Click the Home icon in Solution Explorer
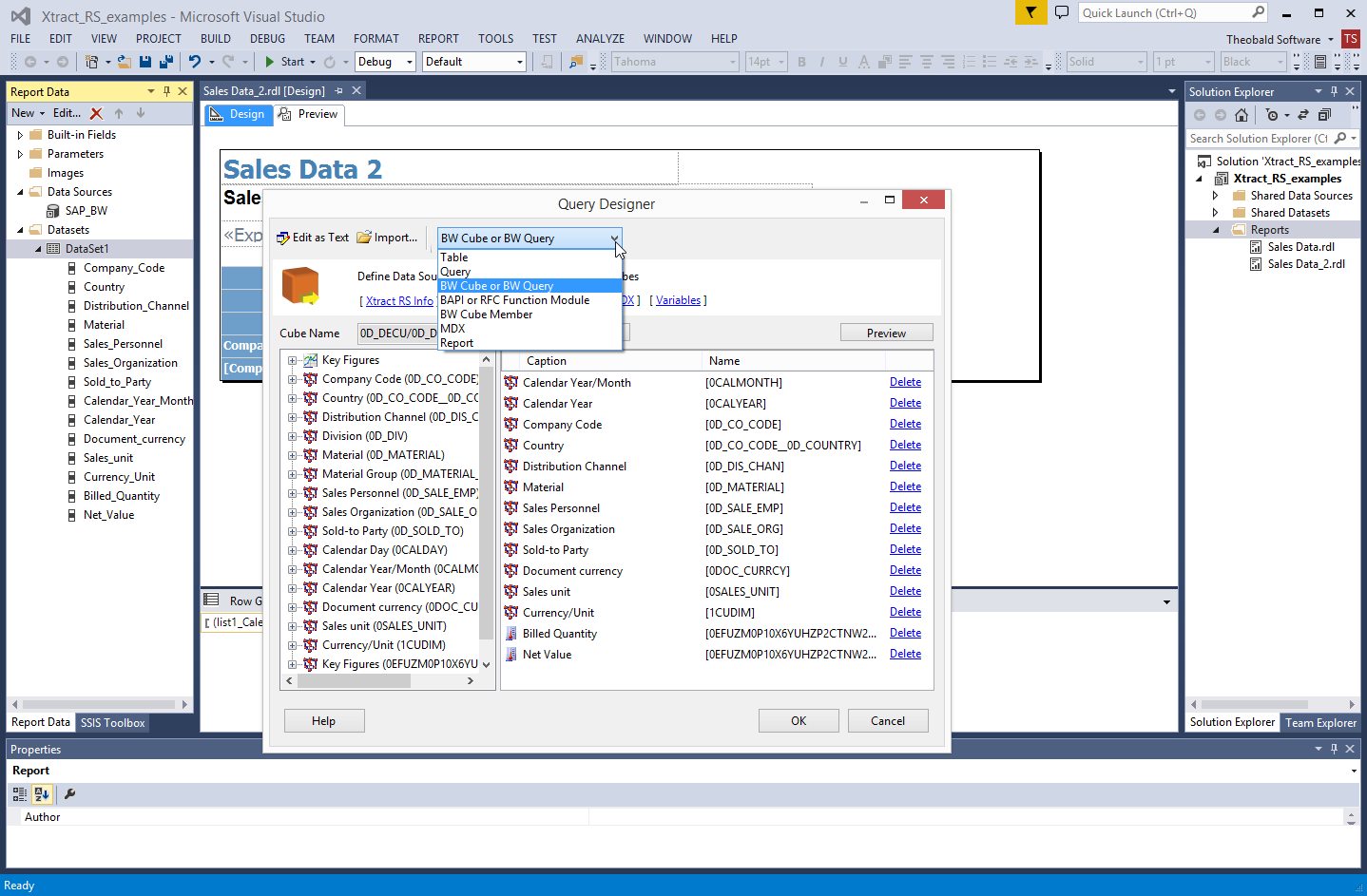 coord(1242,115)
